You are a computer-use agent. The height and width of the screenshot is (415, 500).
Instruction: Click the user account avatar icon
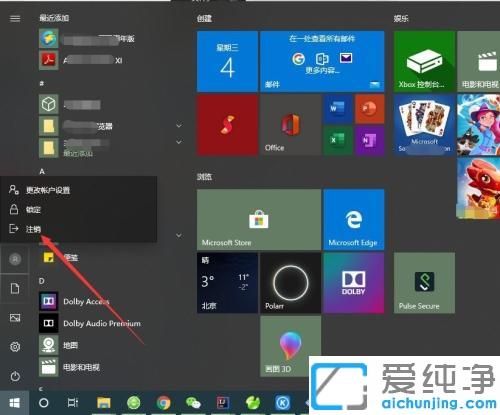[x=15, y=259]
